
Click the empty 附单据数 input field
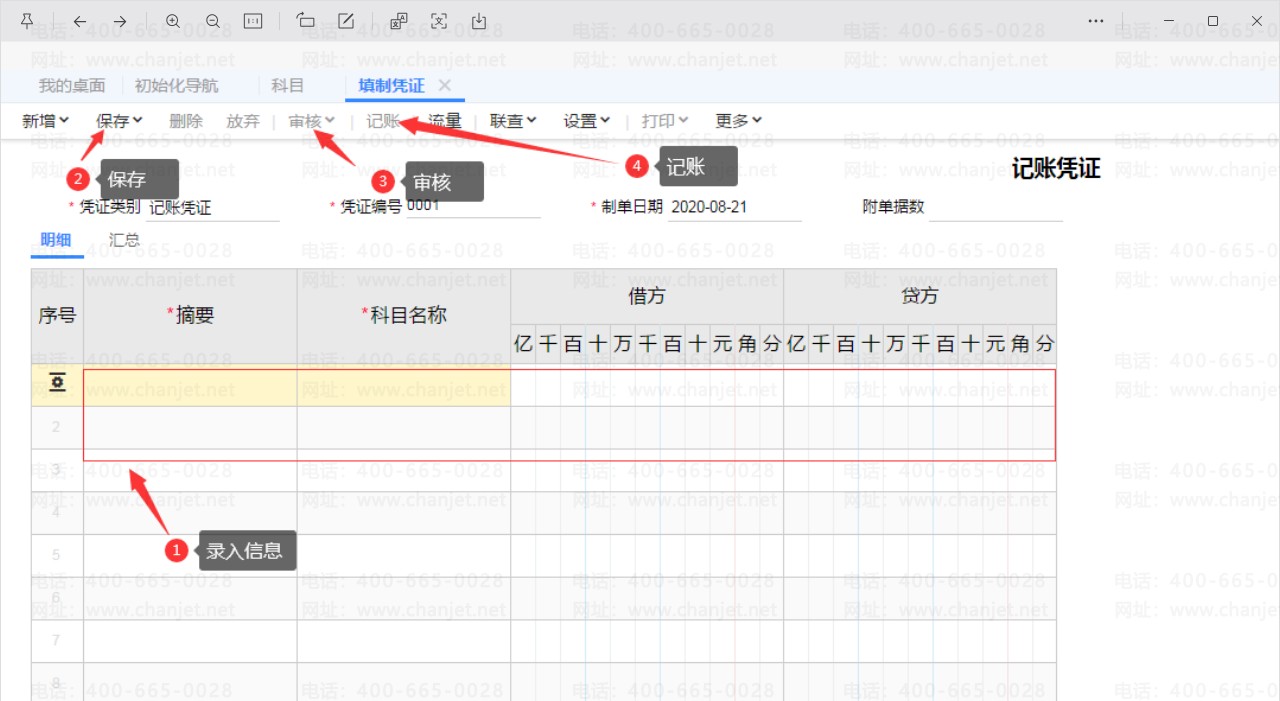(x=995, y=207)
